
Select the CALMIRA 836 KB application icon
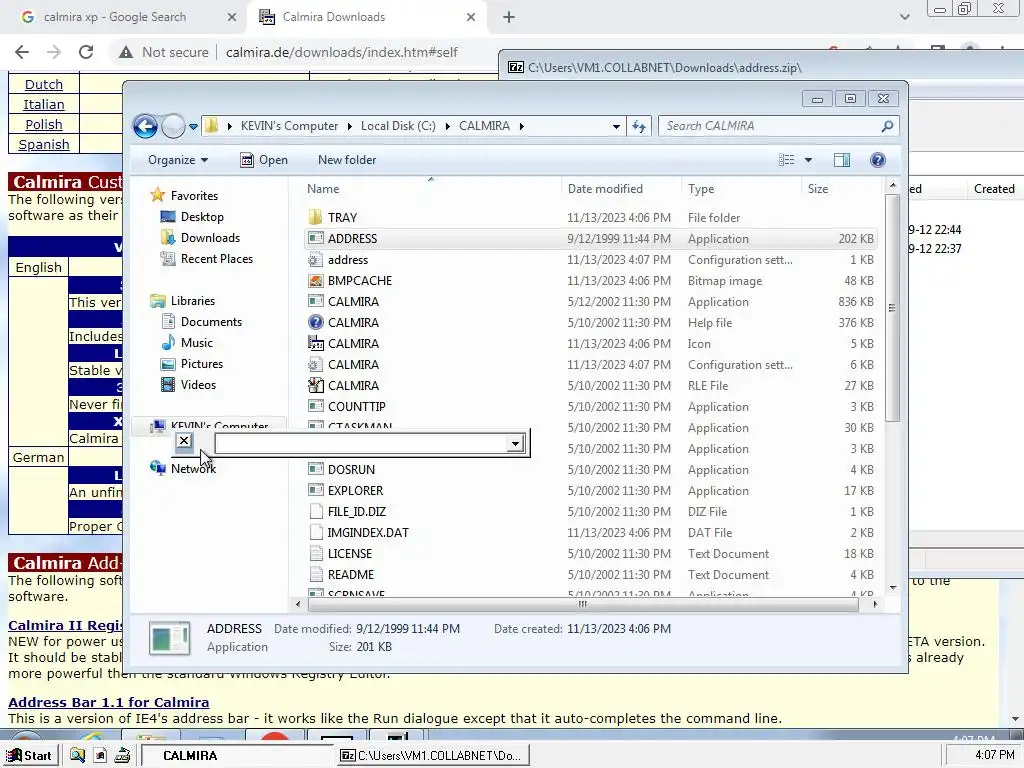pyautogui.click(x=315, y=301)
